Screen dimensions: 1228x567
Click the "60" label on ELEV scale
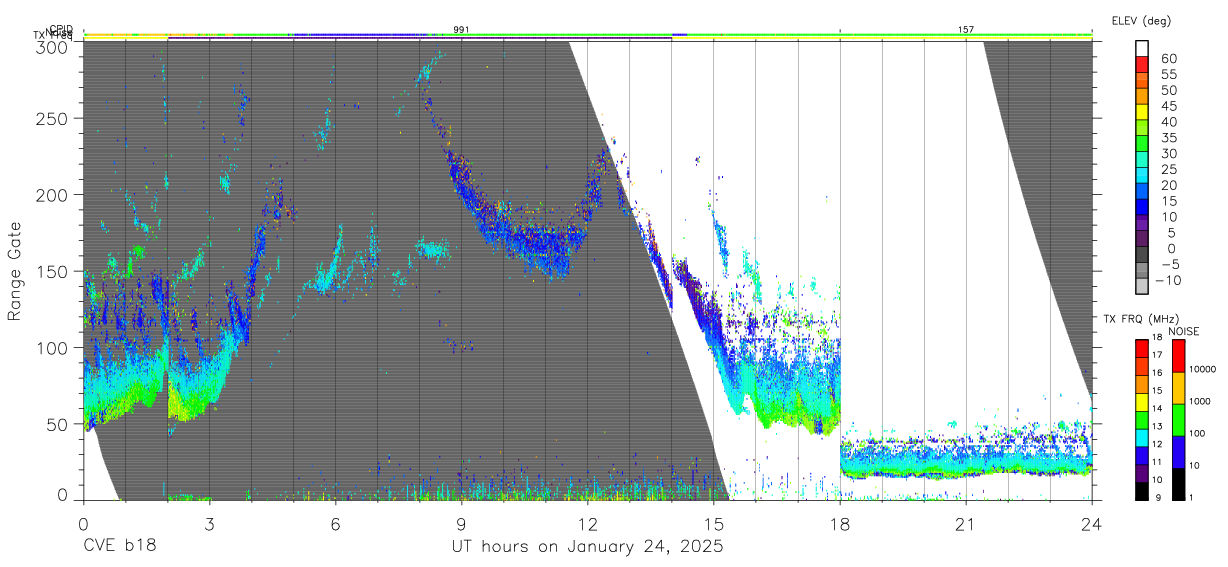pos(1168,58)
